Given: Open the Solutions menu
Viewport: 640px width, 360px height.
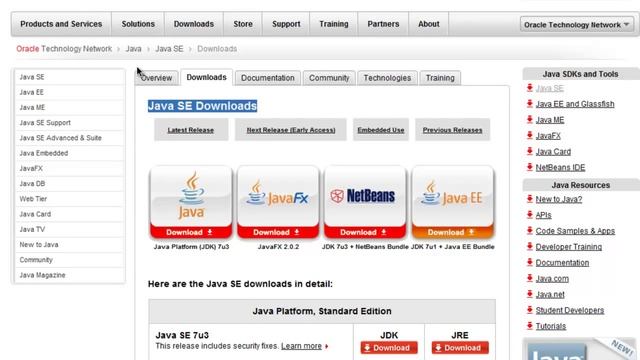Looking at the screenshot, I should [x=138, y=24].
